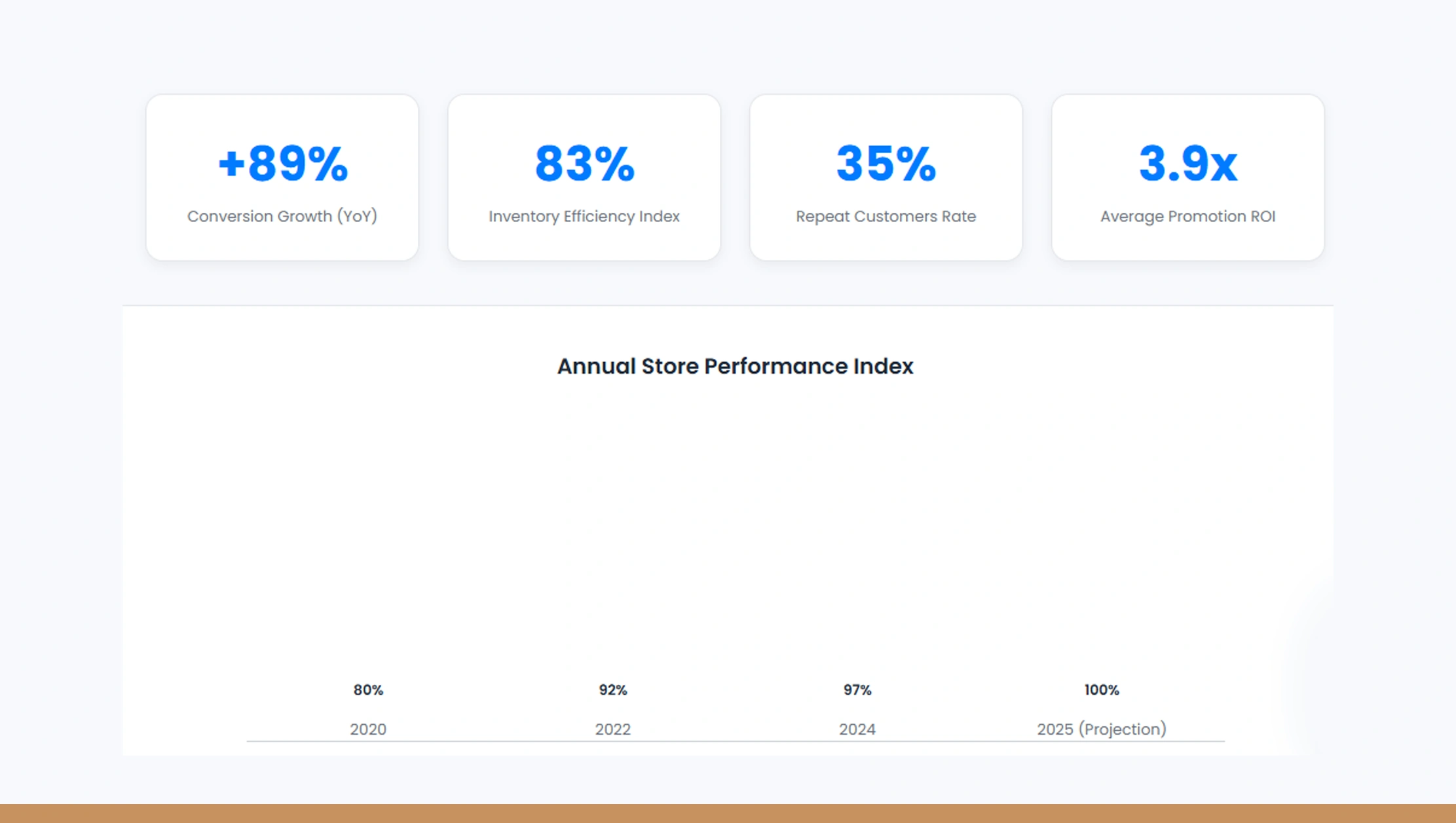Select the Repeat Customers Rate label

coord(886,216)
